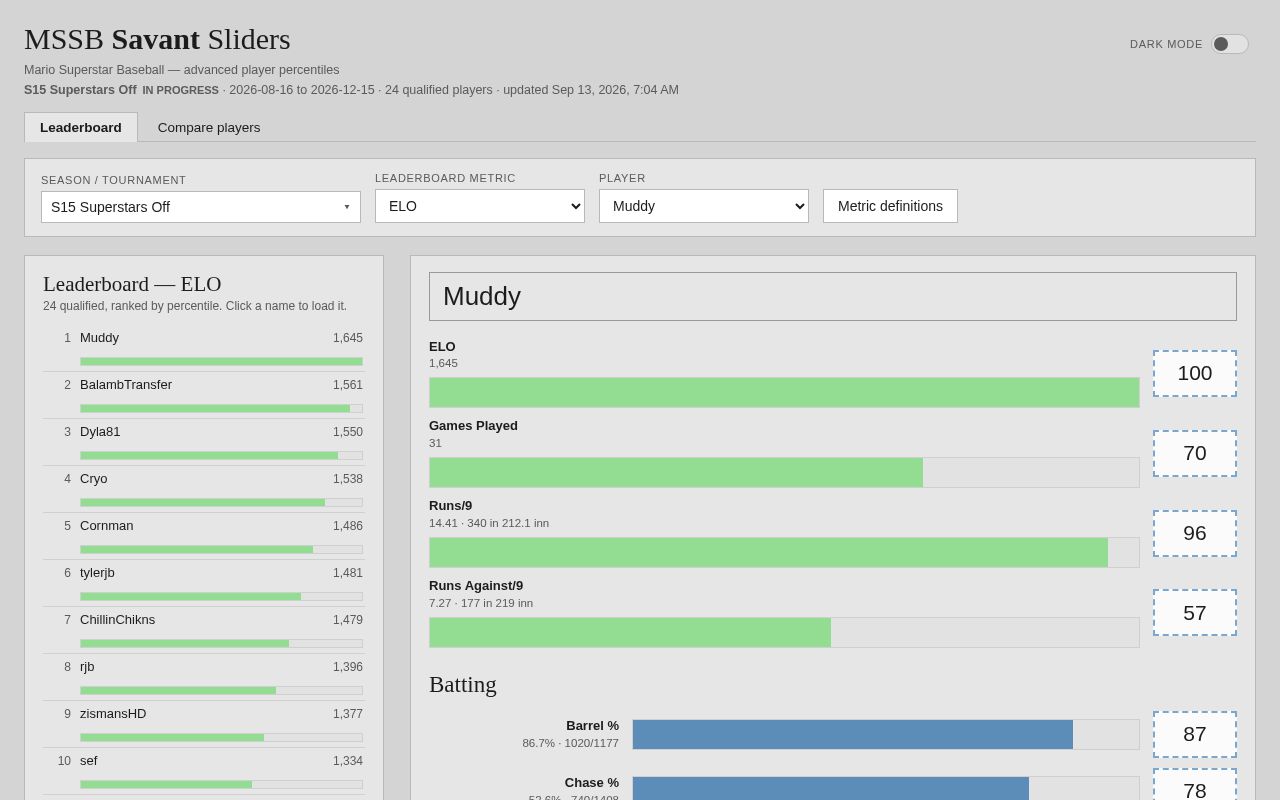Click Cornman's score 1,486
1280x800 pixels.
click(348, 526)
